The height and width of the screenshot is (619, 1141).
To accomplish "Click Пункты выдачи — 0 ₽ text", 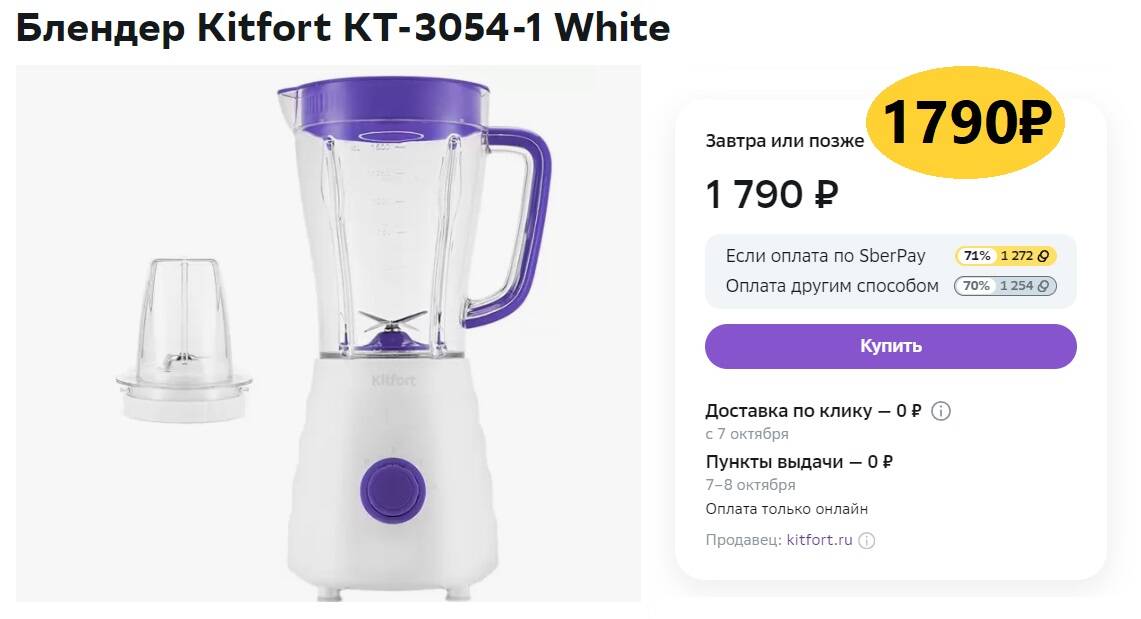I will tap(799, 462).
